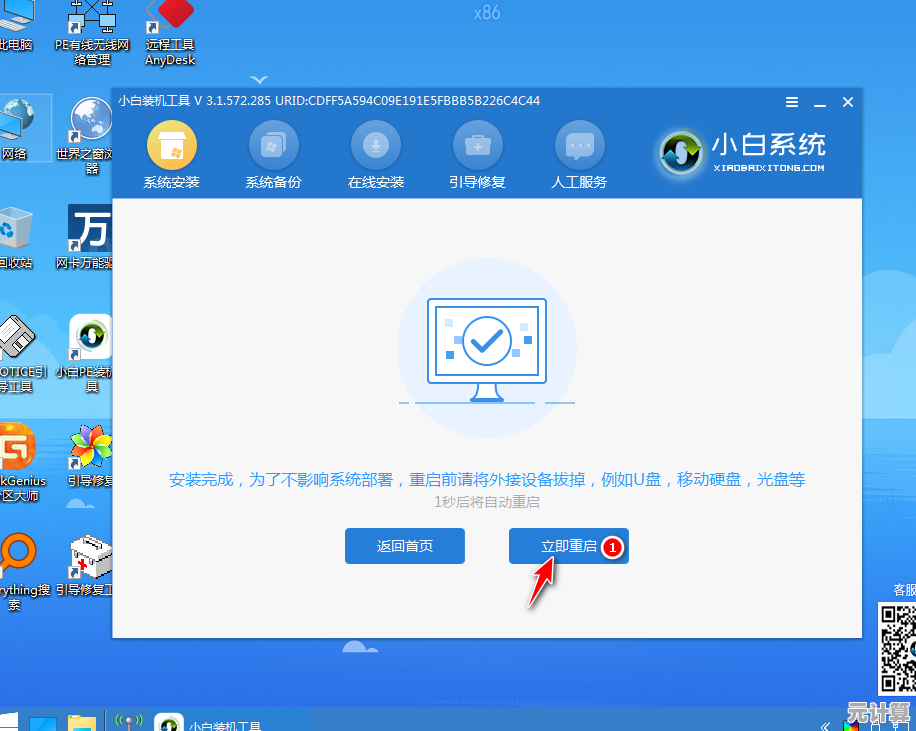Expand the system tray chevron arrows
Screen dimensions: 916x731
pyautogui.click(x=826, y=726)
